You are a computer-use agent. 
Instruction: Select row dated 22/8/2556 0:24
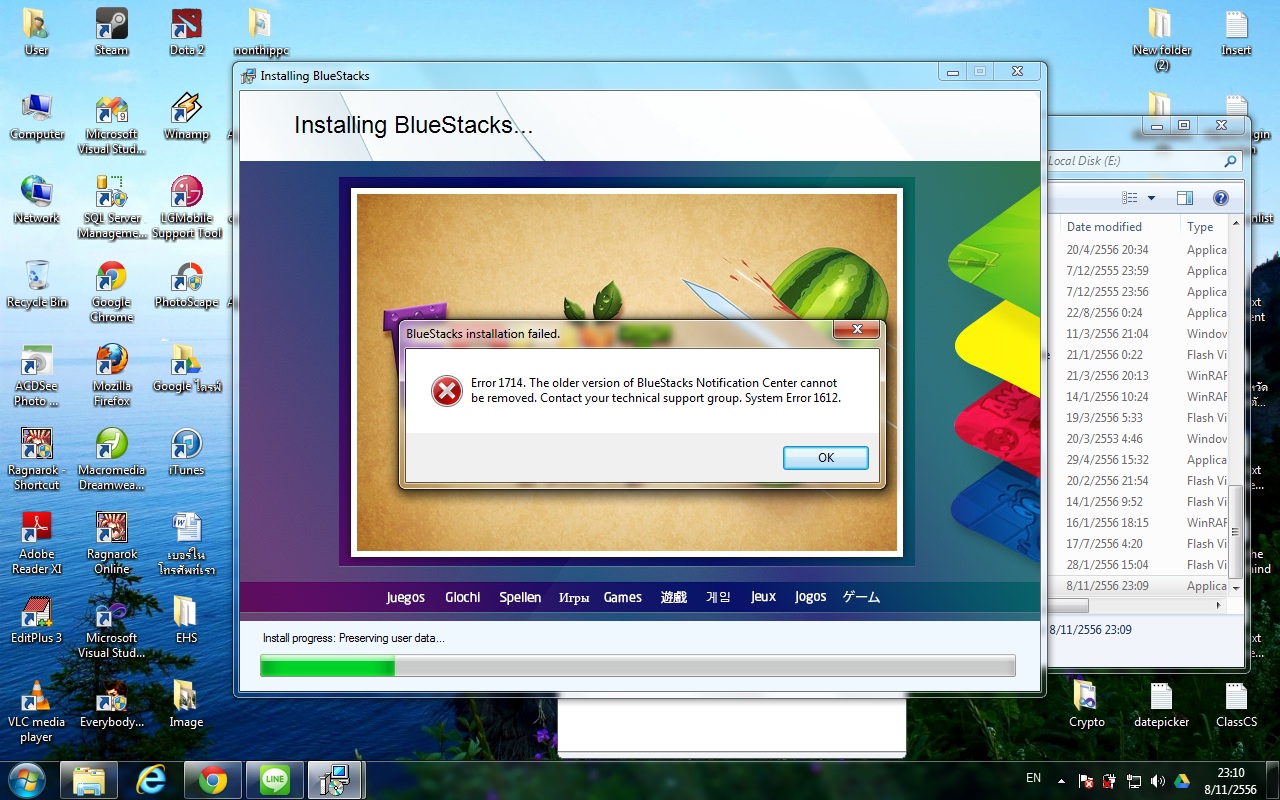1140,313
